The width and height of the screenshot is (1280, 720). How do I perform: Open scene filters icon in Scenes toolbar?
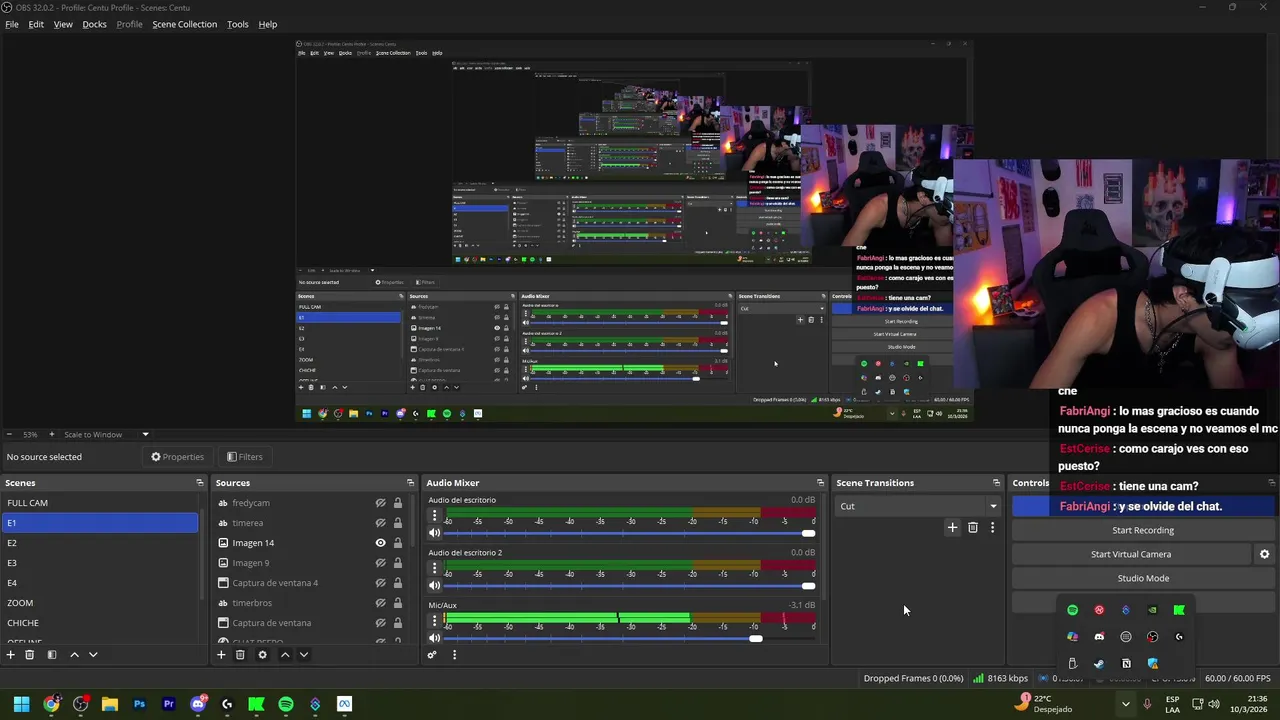(51, 655)
